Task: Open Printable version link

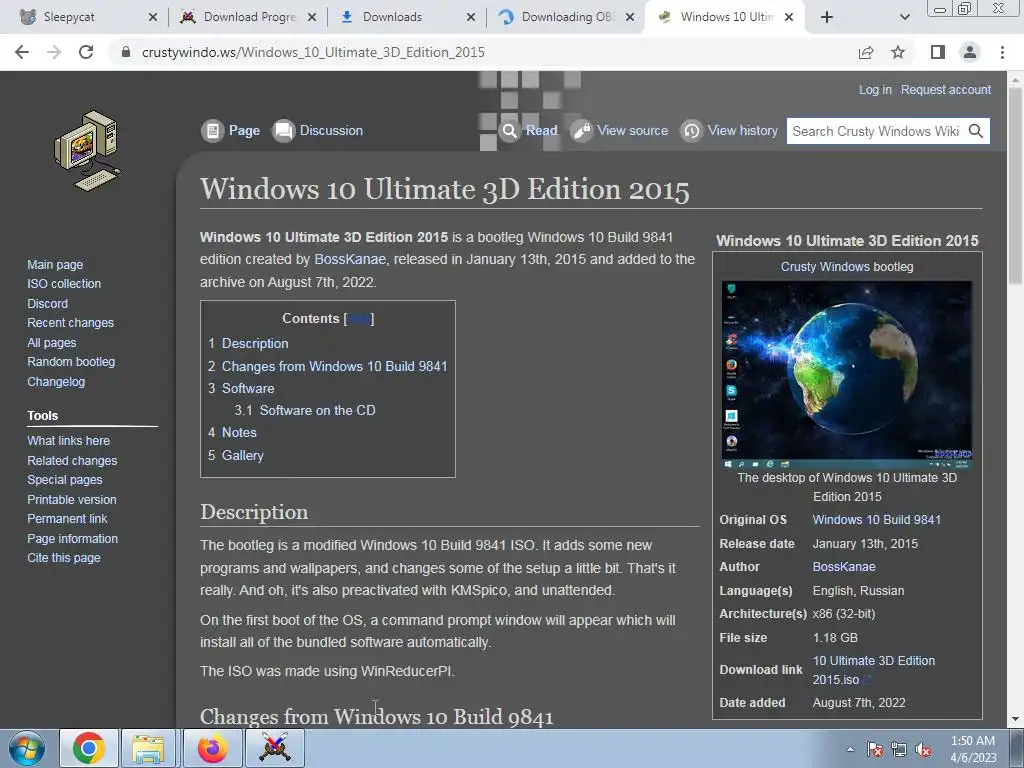Action: tap(72, 500)
